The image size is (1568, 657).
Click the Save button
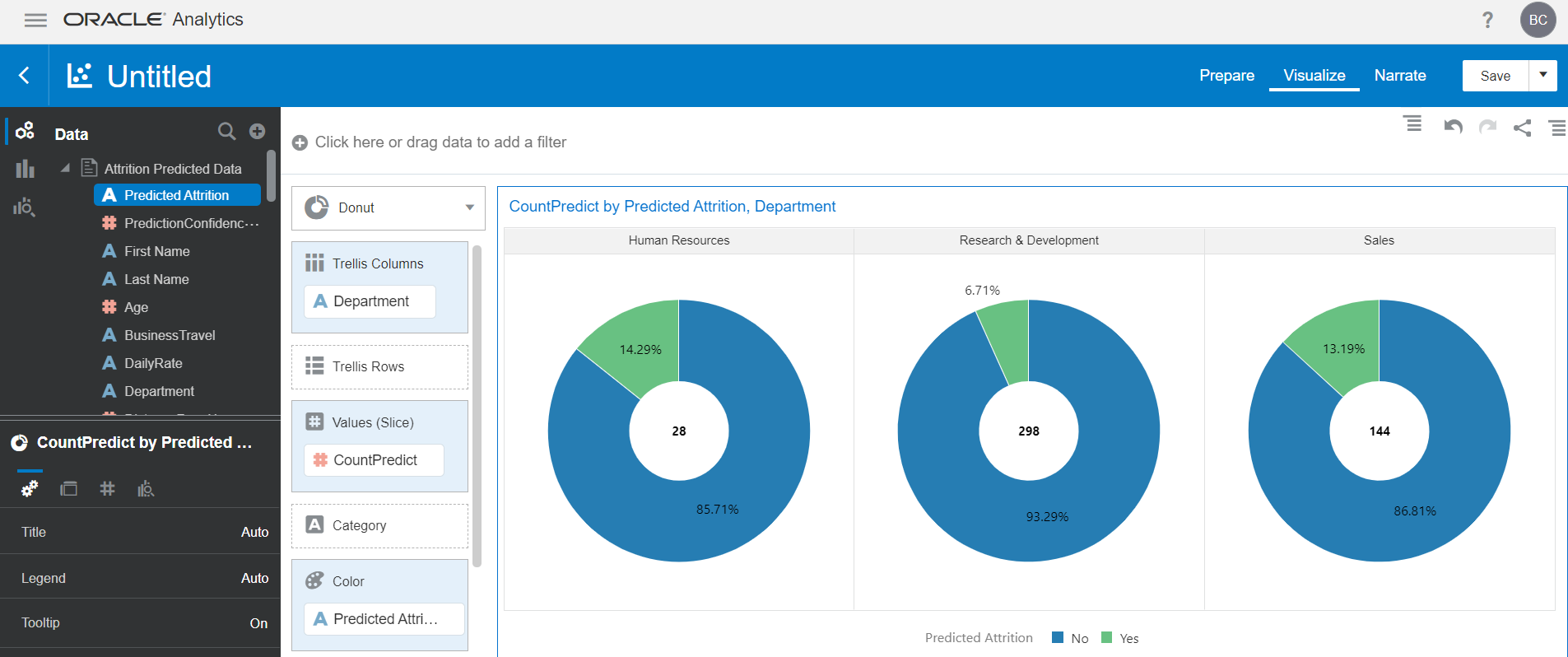click(1496, 76)
